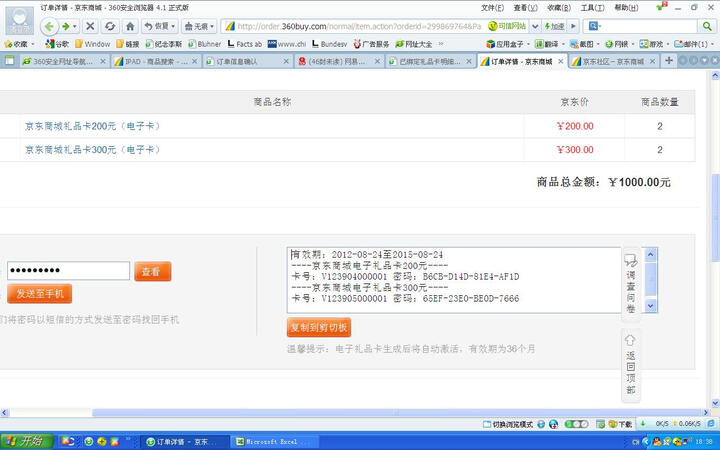720x450 pixels.
Task: Reload the page using the refresh icon
Action: point(110,26)
